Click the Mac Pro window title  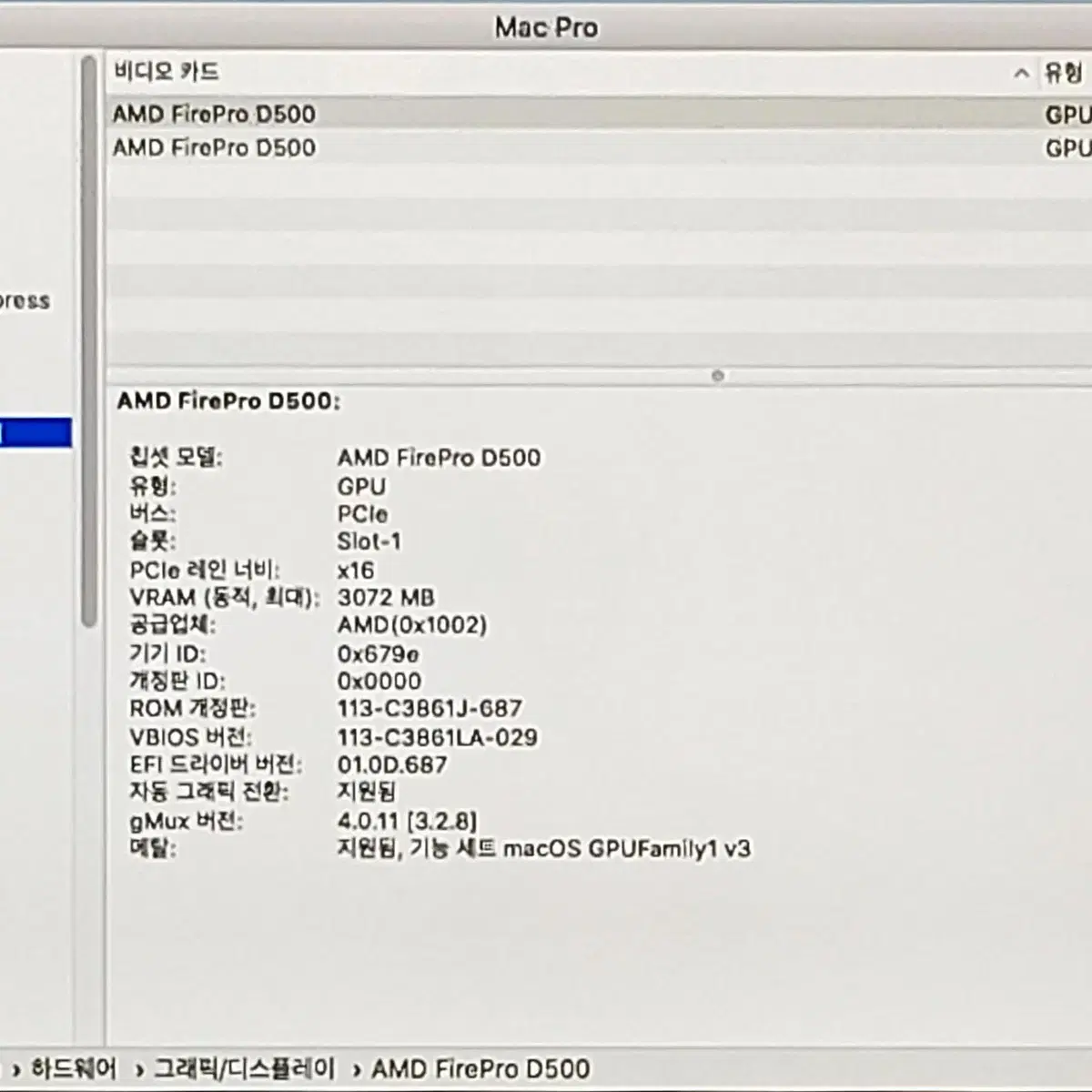546,27
